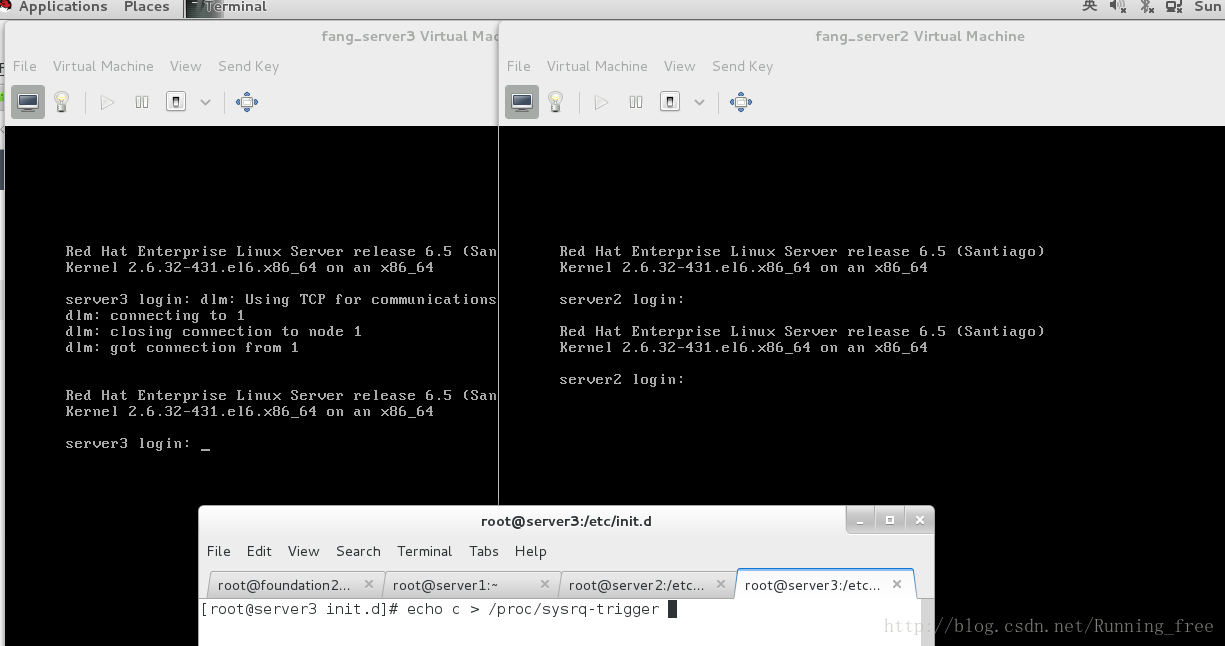The image size is (1225, 646).
Task: Click the Run (play) button in fang_server3
Action: 108,102
